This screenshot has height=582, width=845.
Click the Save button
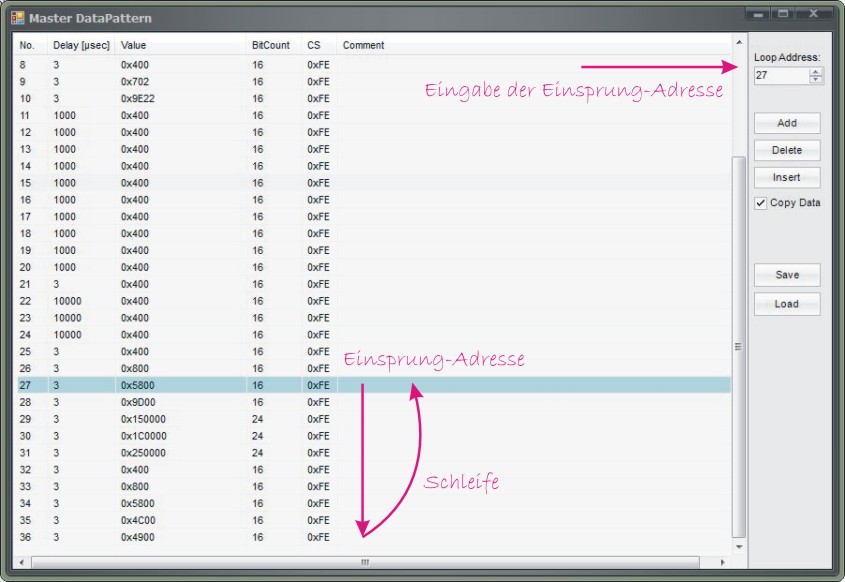click(x=787, y=275)
